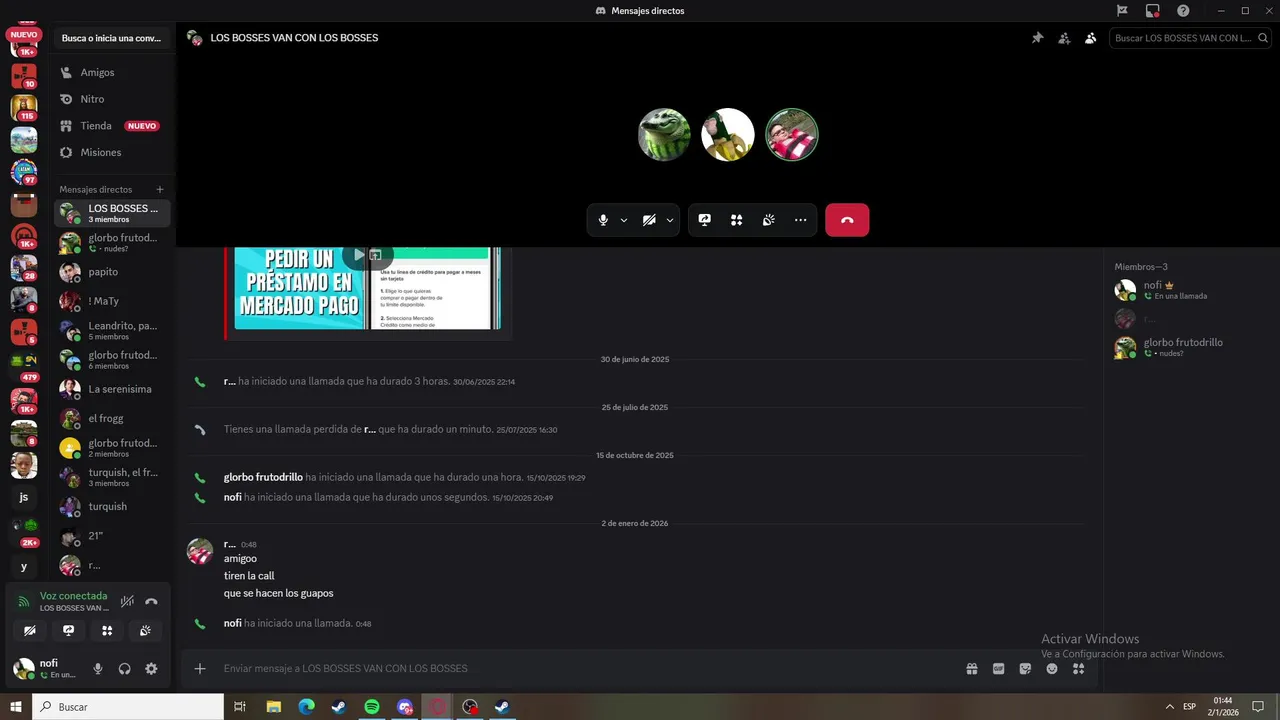Viewport: 1280px width, 720px height.
Task: Open turquish direct message
Action: (x=112, y=506)
